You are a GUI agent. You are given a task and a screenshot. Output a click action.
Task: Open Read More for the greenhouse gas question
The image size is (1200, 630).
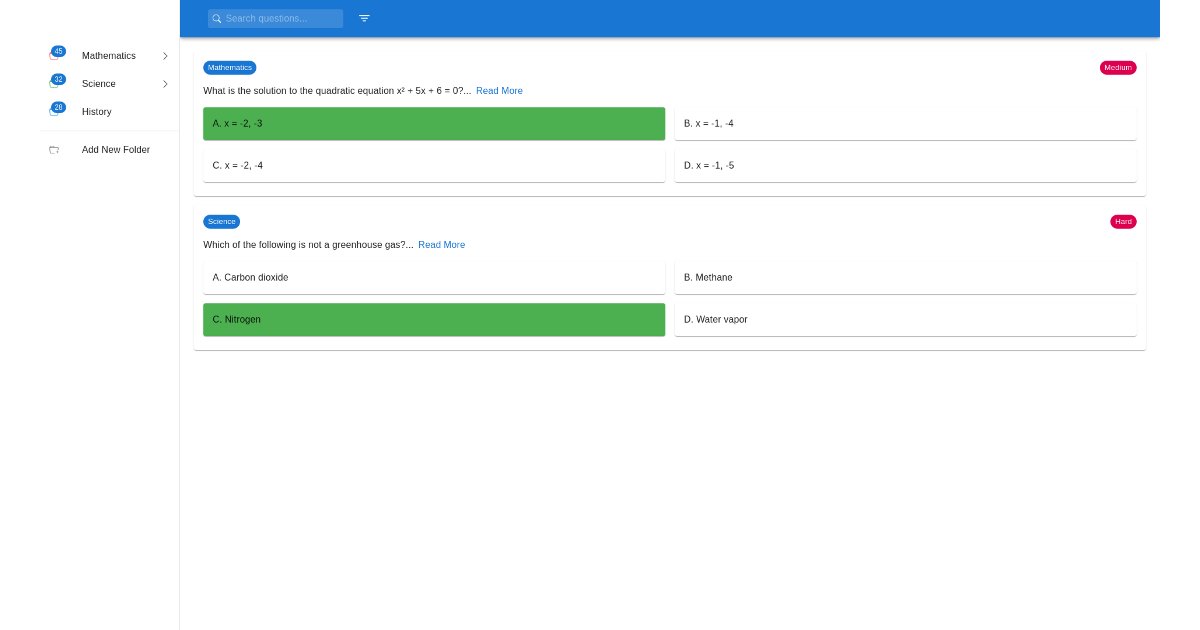[441, 244]
